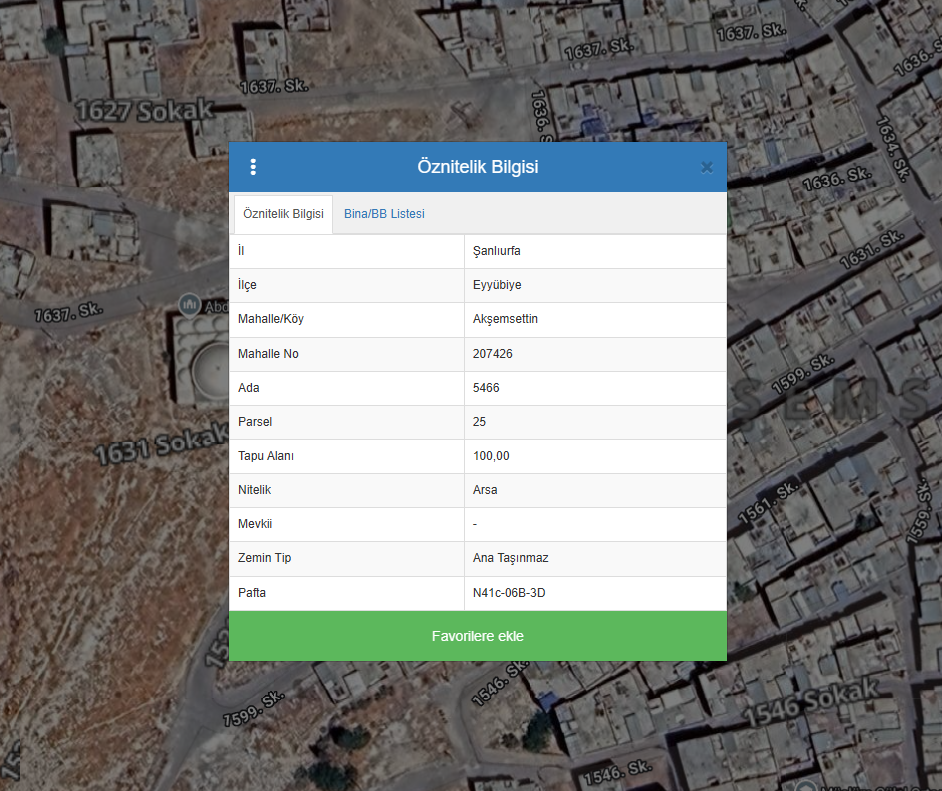Switch to the Bina/BB Listesi tab

click(384, 214)
